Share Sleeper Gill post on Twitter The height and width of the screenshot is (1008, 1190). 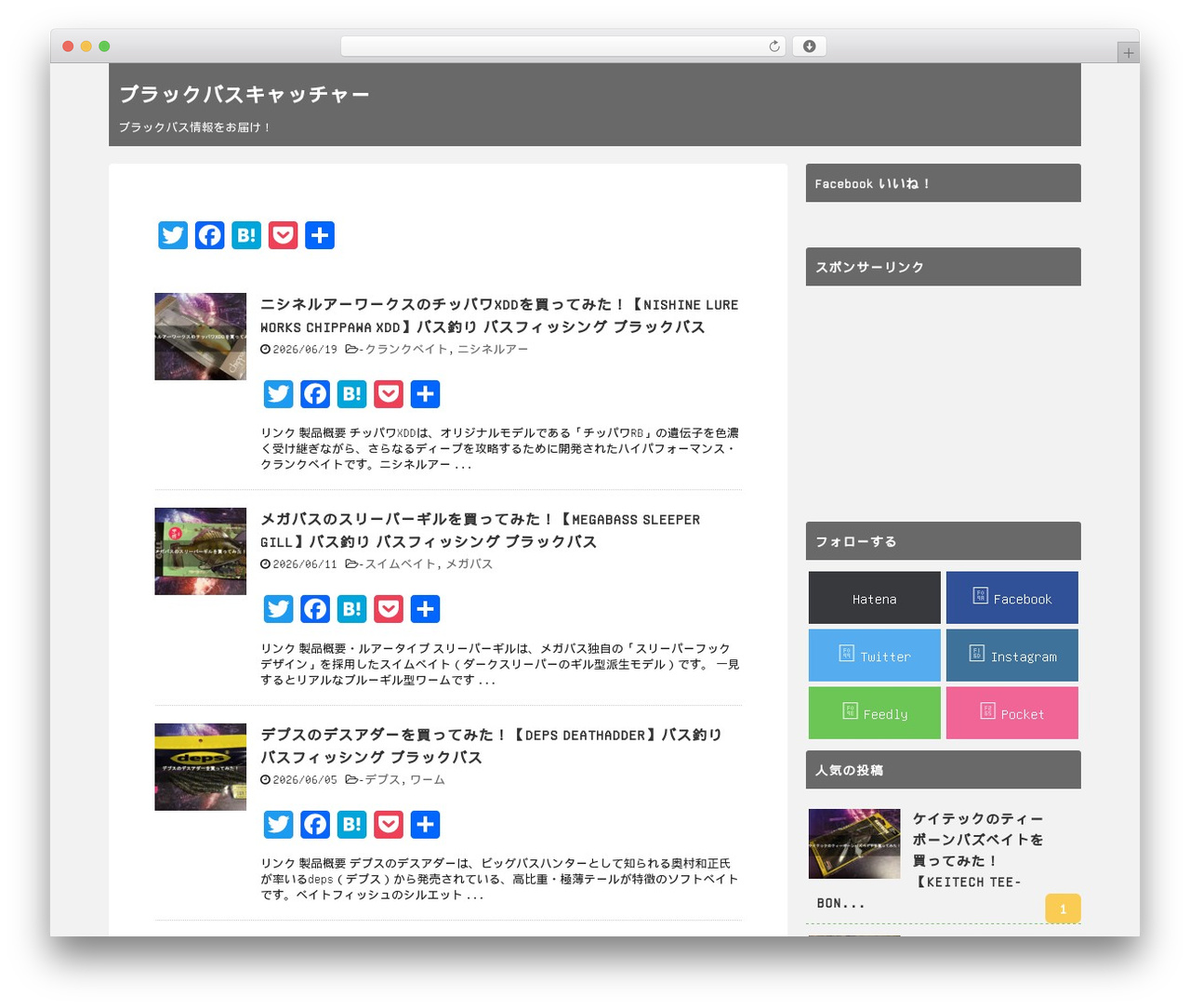[x=278, y=609]
